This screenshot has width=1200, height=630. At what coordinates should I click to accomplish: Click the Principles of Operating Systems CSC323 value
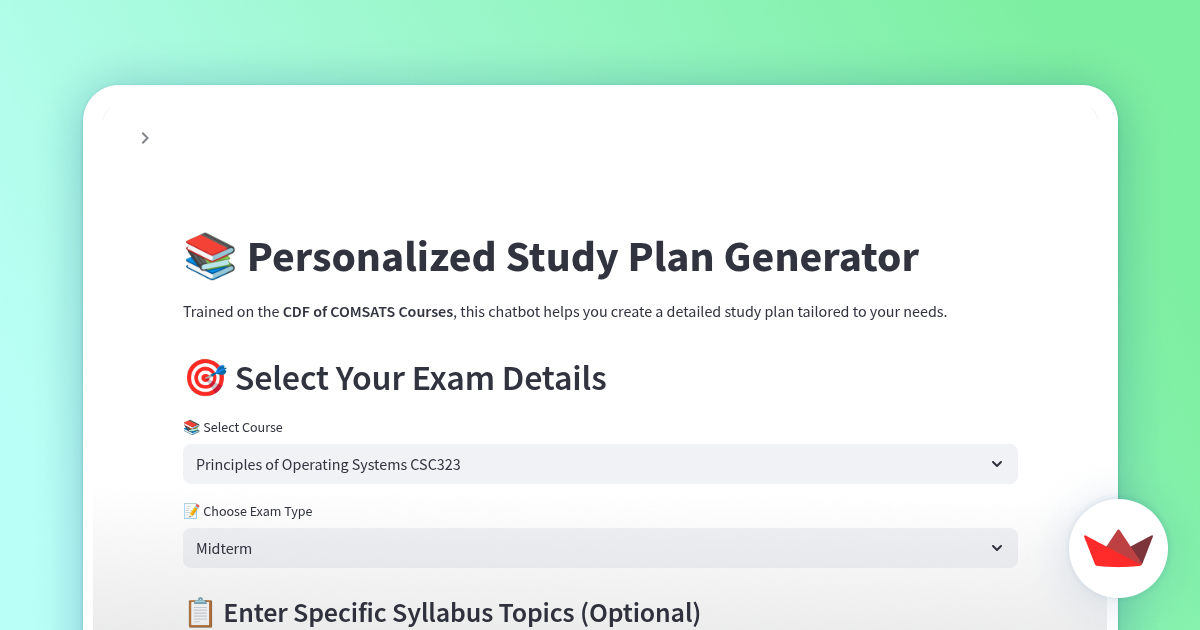click(x=328, y=464)
